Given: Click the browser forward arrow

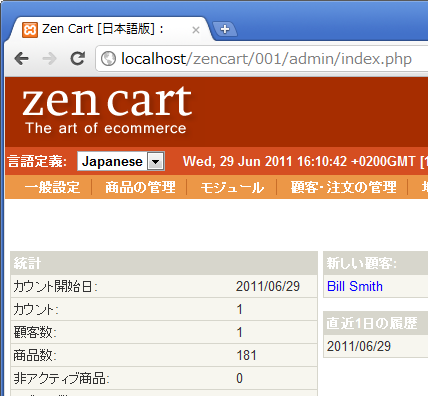Looking at the screenshot, I should tap(50, 59).
